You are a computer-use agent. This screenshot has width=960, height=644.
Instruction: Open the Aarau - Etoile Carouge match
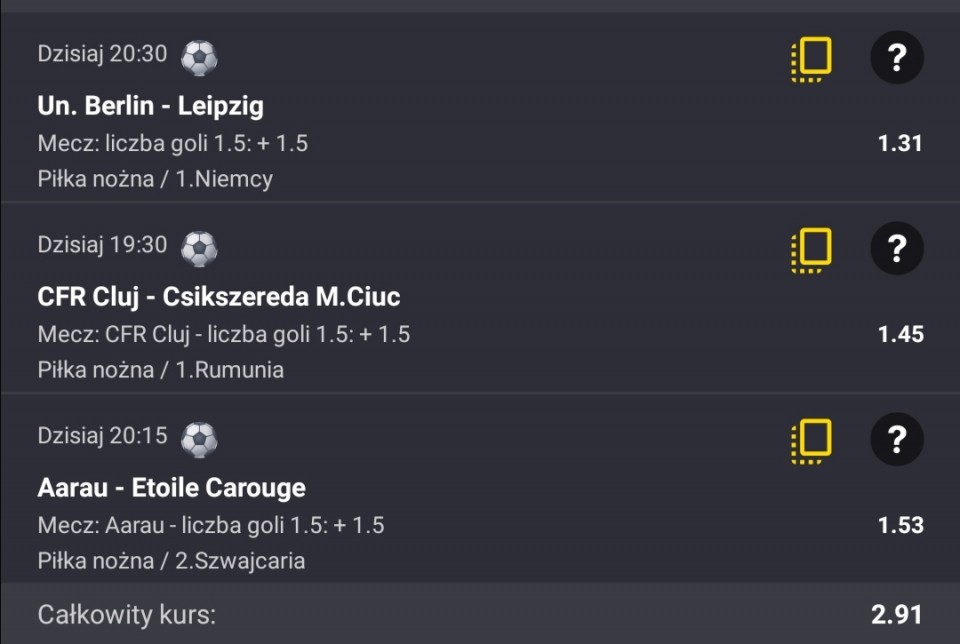172,488
